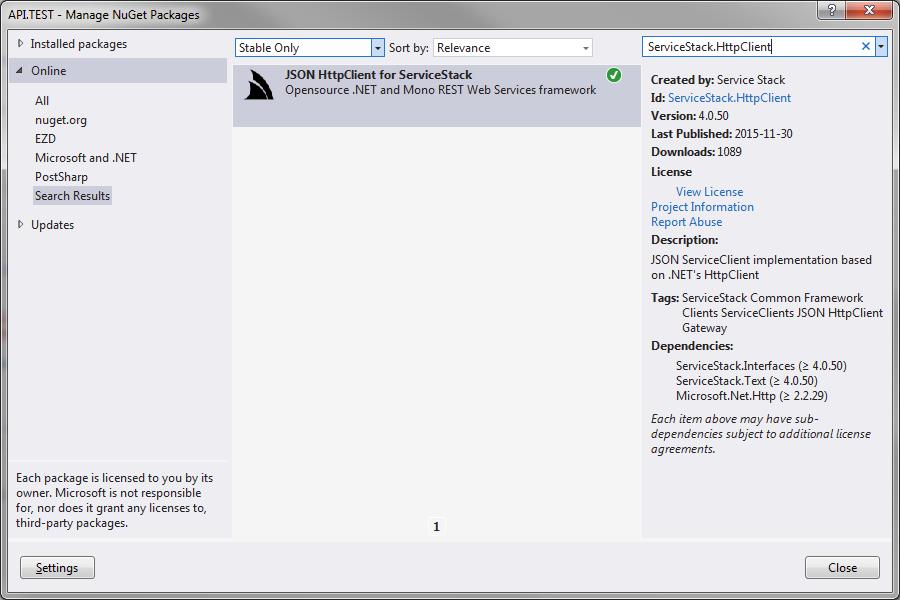Select the EZD package source

pyautogui.click(x=45, y=139)
